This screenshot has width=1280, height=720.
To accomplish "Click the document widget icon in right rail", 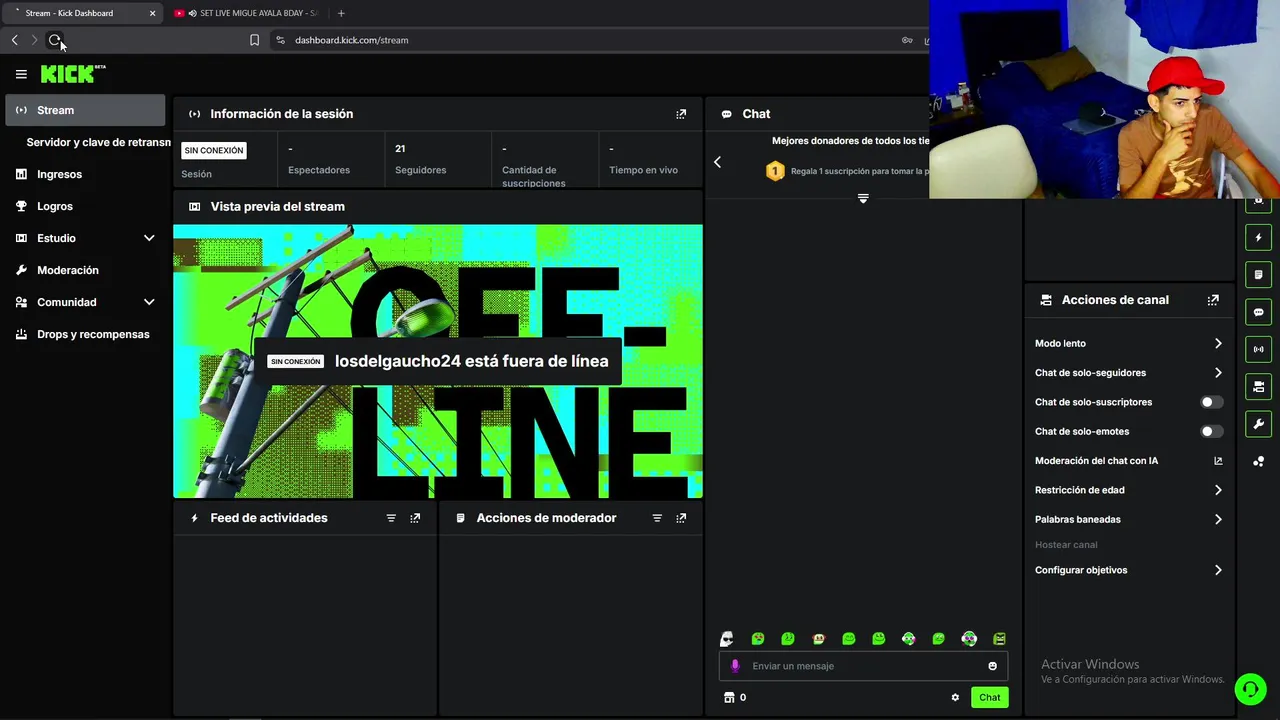I will [1259, 275].
